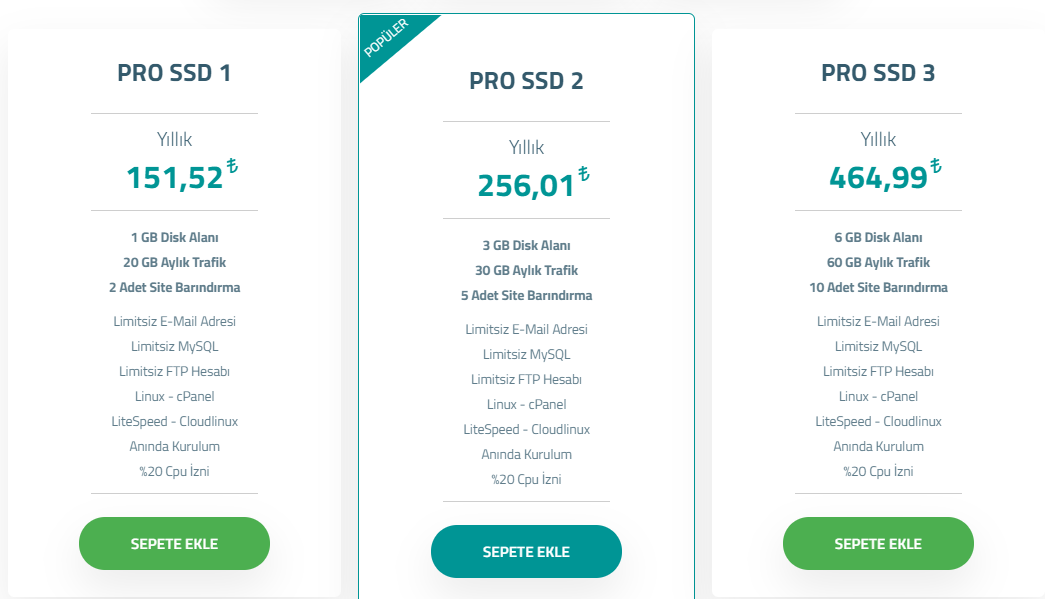Select the lira sign after 464,99
Image resolution: width=1045 pixels, height=599 pixels.
pos(936,166)
